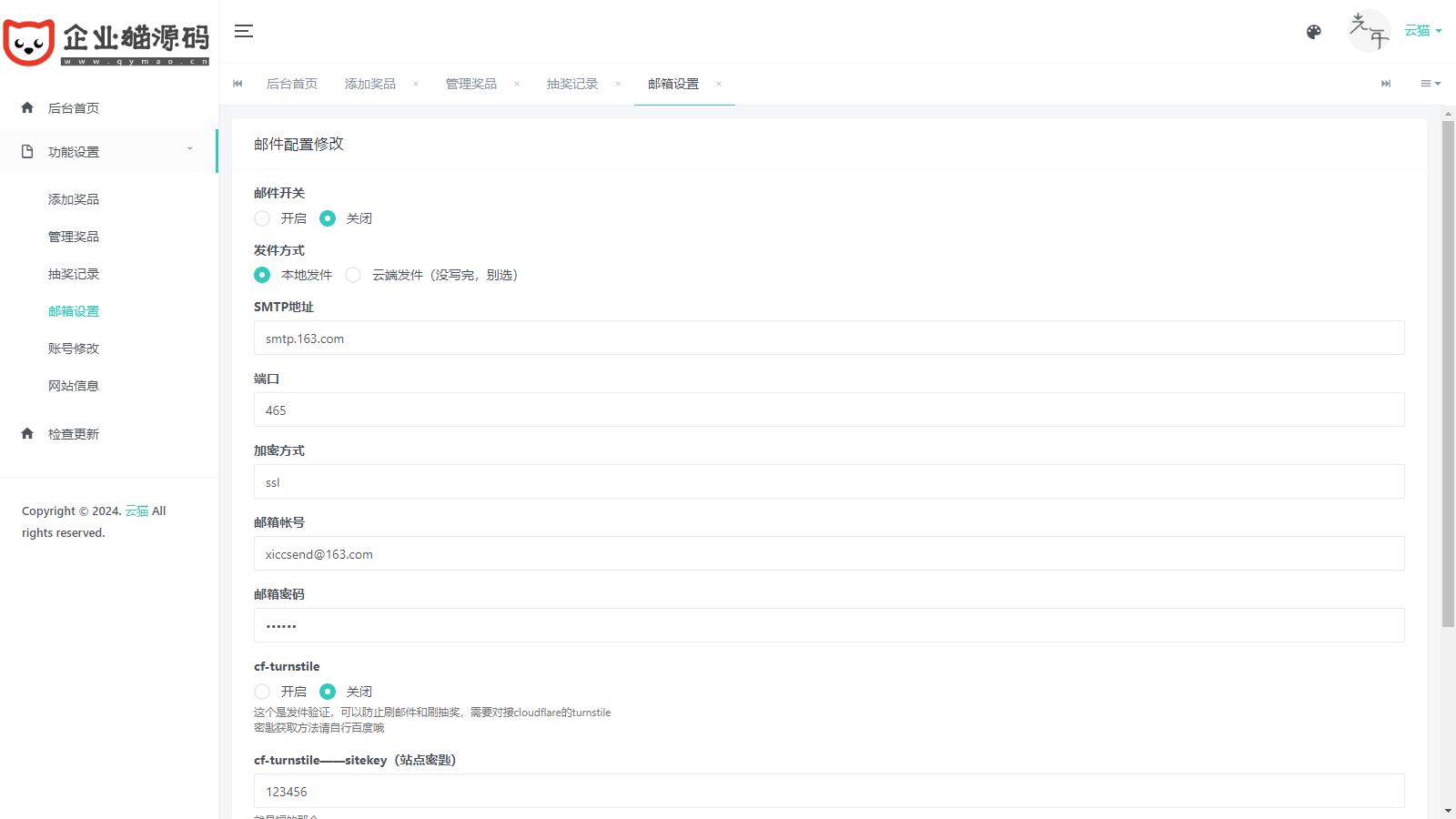Viewport: 1456px width, 819px height.
Task: Jump to last tab with right arrow icon
Action: coord(1386,84)
